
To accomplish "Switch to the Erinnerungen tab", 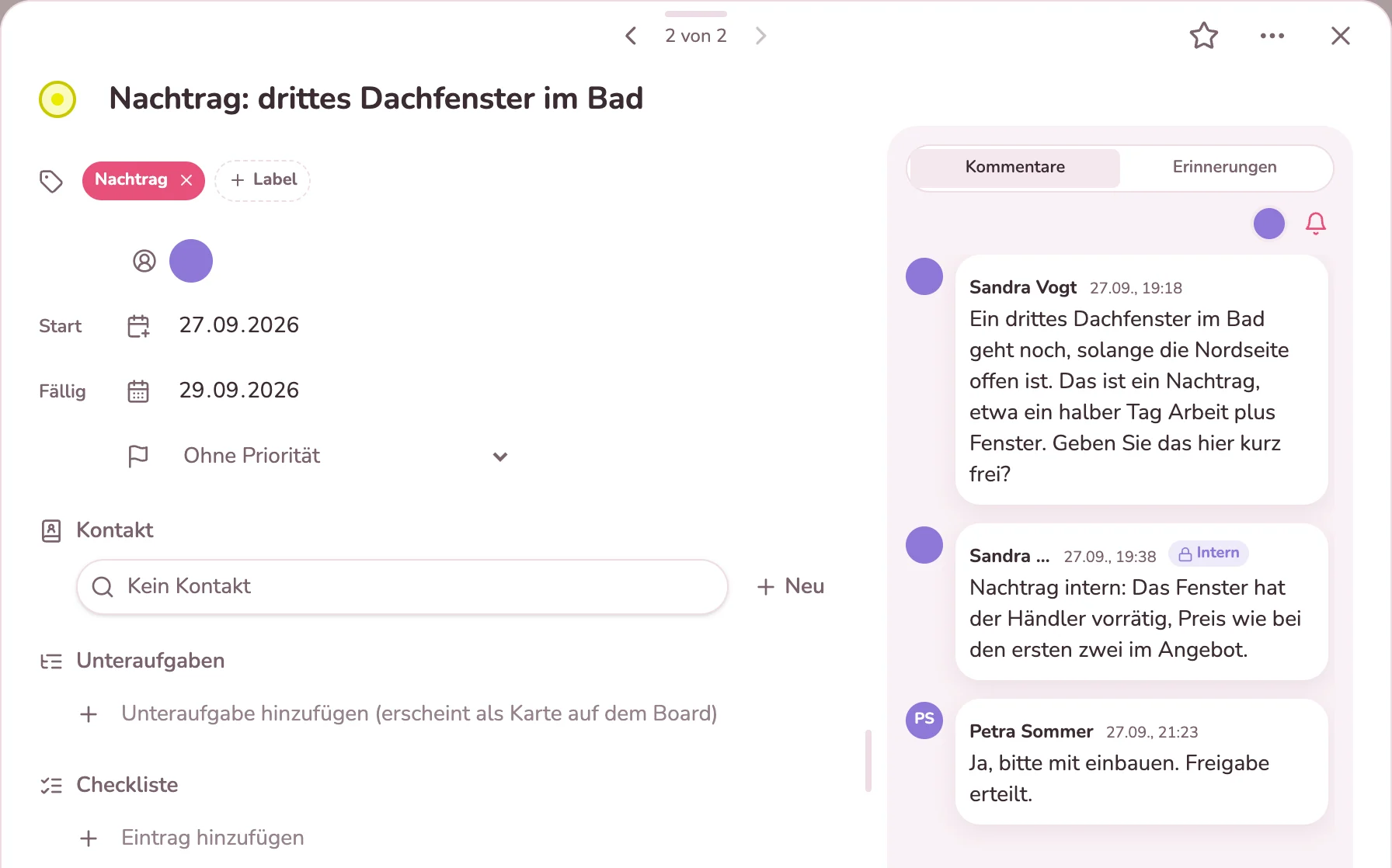I will [x=1225, y=167].
